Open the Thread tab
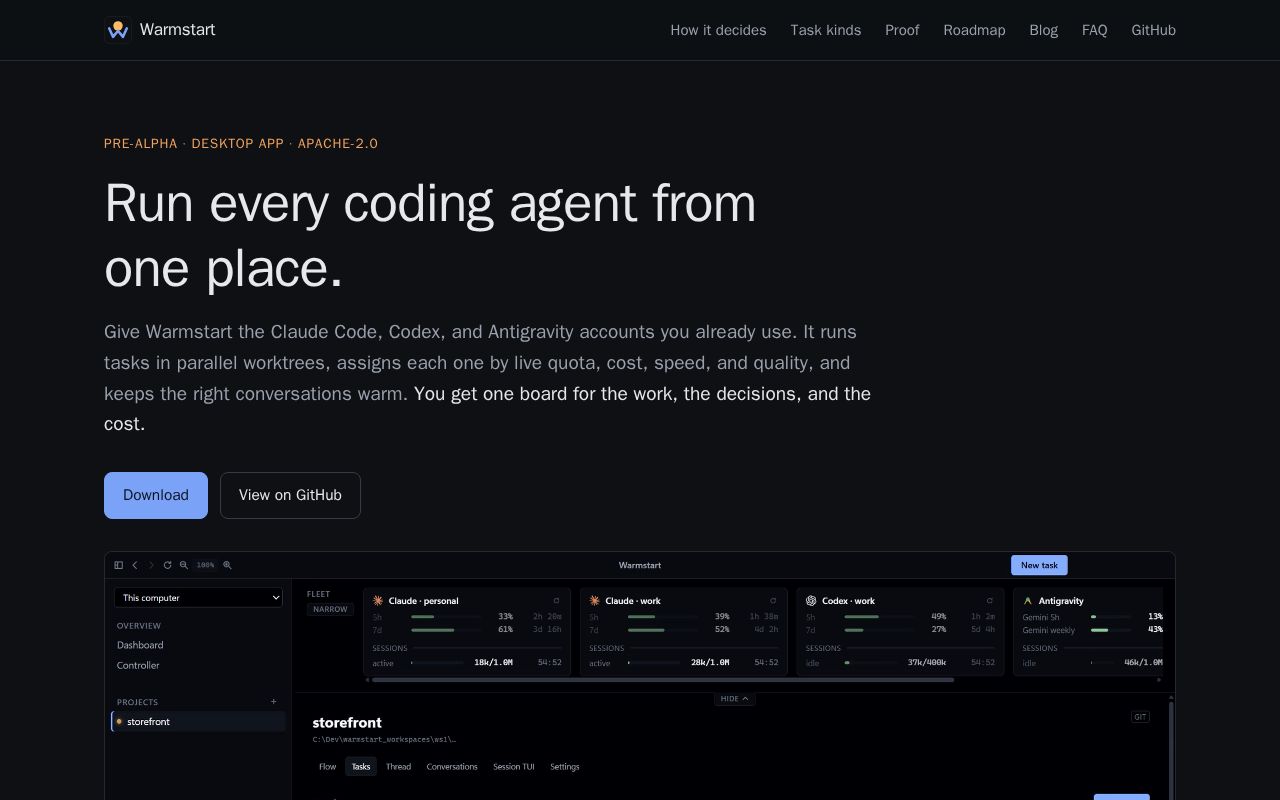This screenshot has width=1280, height=800. pos(398,767)
